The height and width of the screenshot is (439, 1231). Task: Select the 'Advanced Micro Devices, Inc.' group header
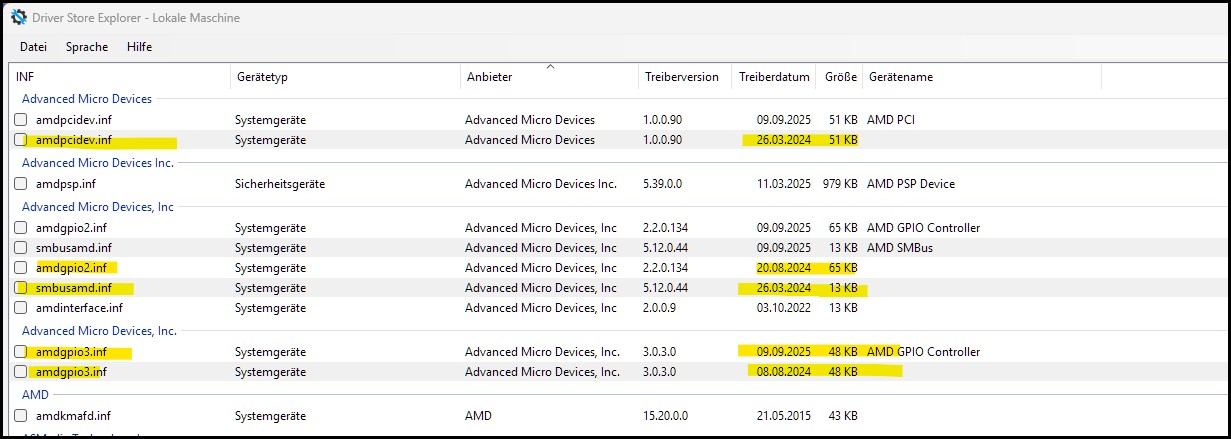[100, 331]
